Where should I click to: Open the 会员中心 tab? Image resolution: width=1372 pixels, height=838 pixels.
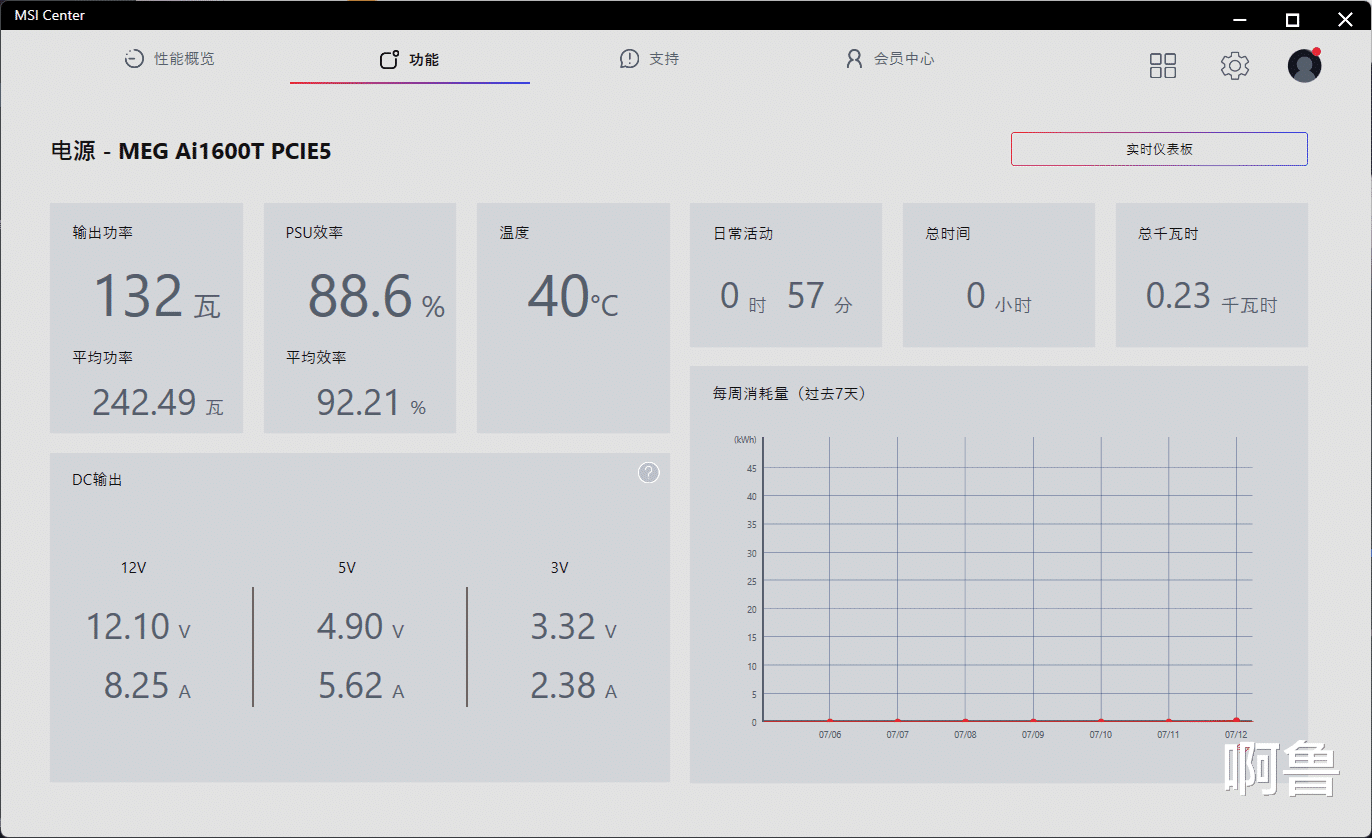point(890,59)
